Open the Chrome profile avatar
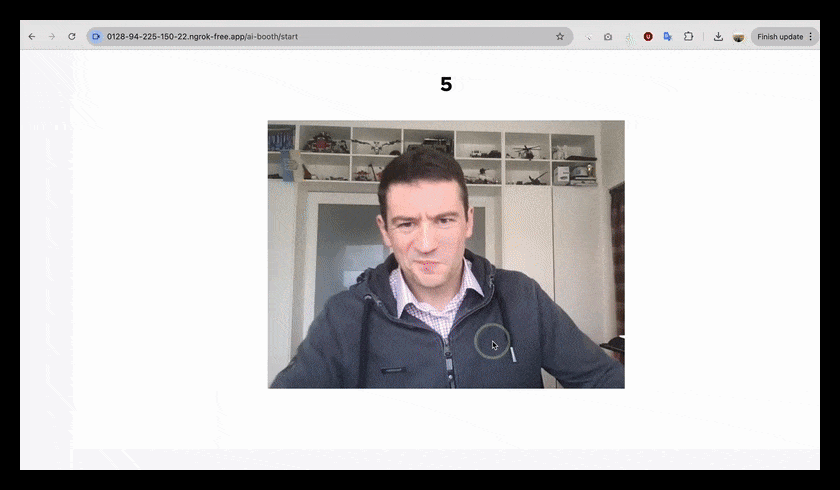Image resolution: width=840 pixels, height=490 pixels. tap(739, 37)
